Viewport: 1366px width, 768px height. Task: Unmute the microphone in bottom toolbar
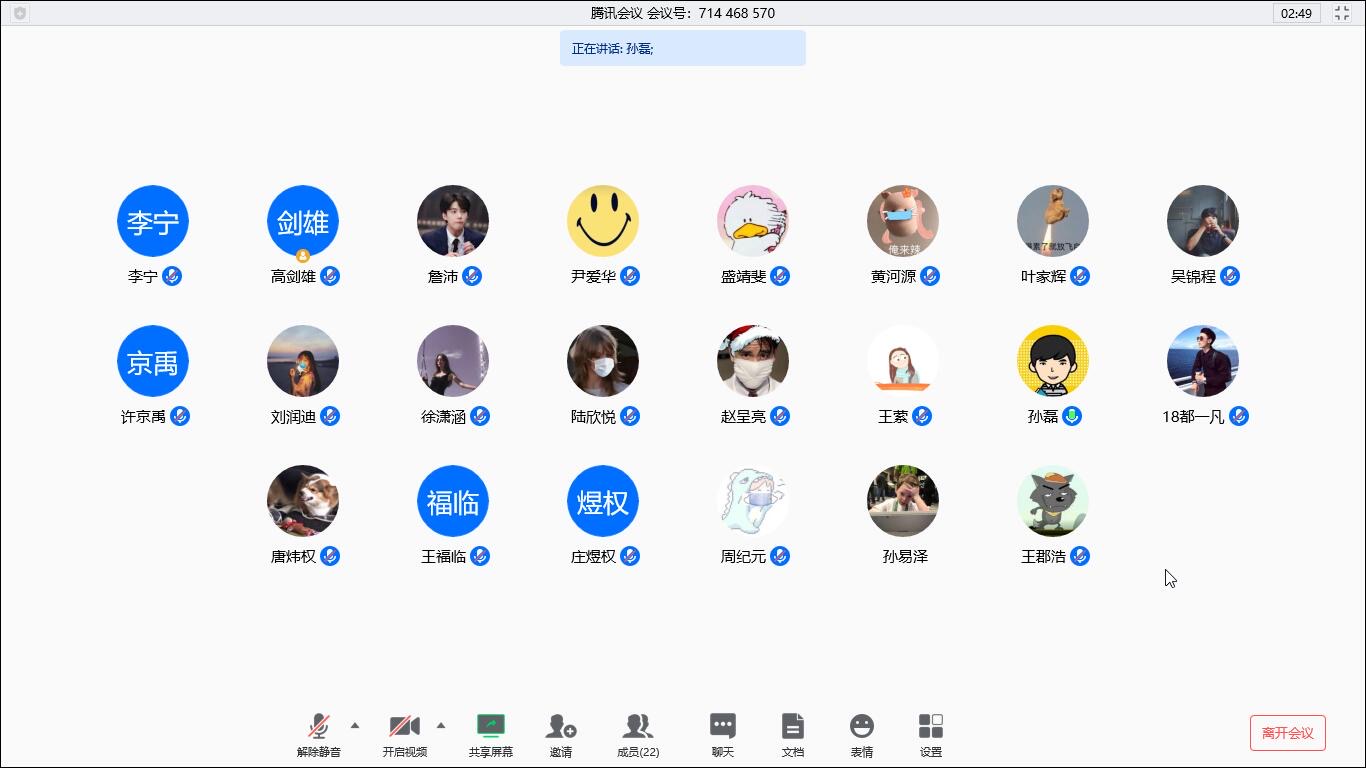(319, 727)
